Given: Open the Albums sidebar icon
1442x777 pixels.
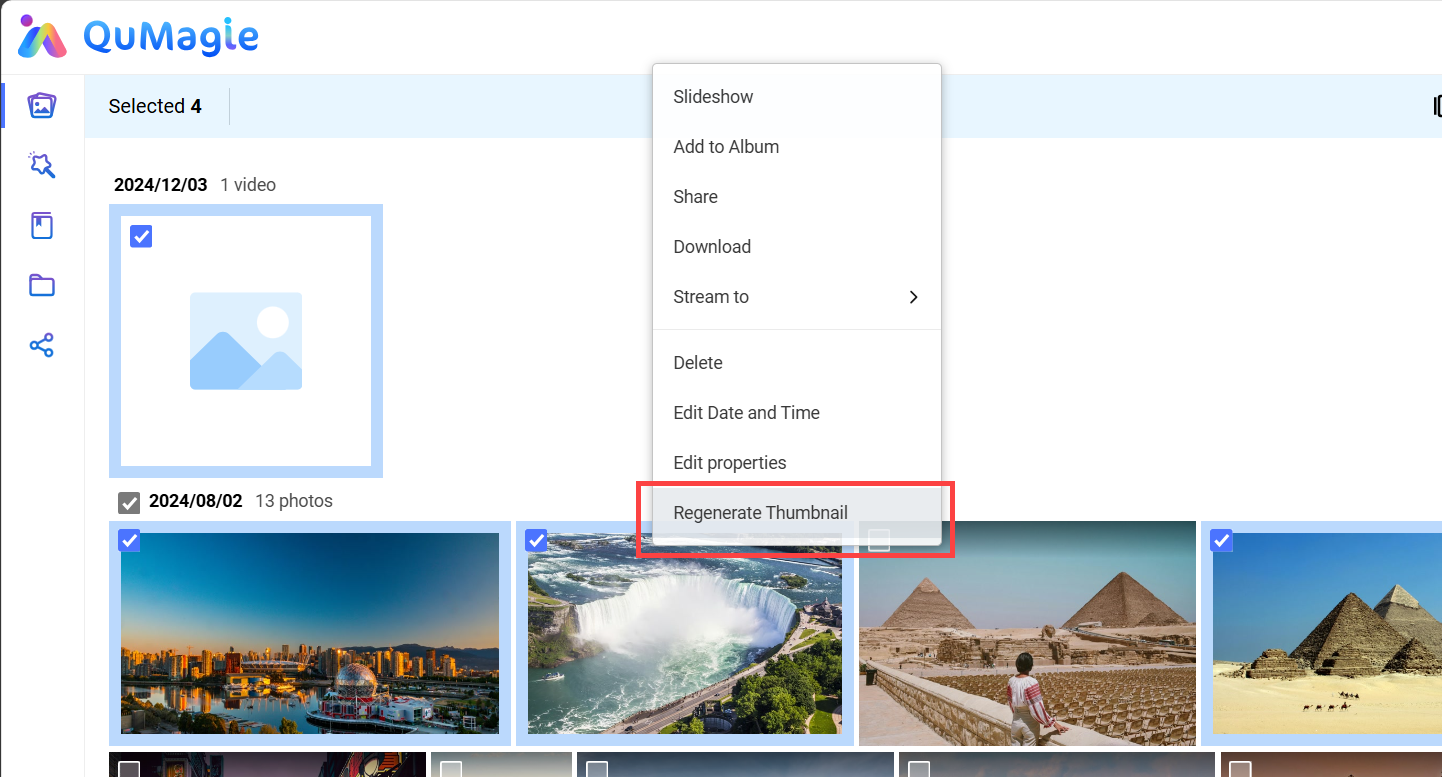Looking at the screenshot, I should (x=41, y=226).
